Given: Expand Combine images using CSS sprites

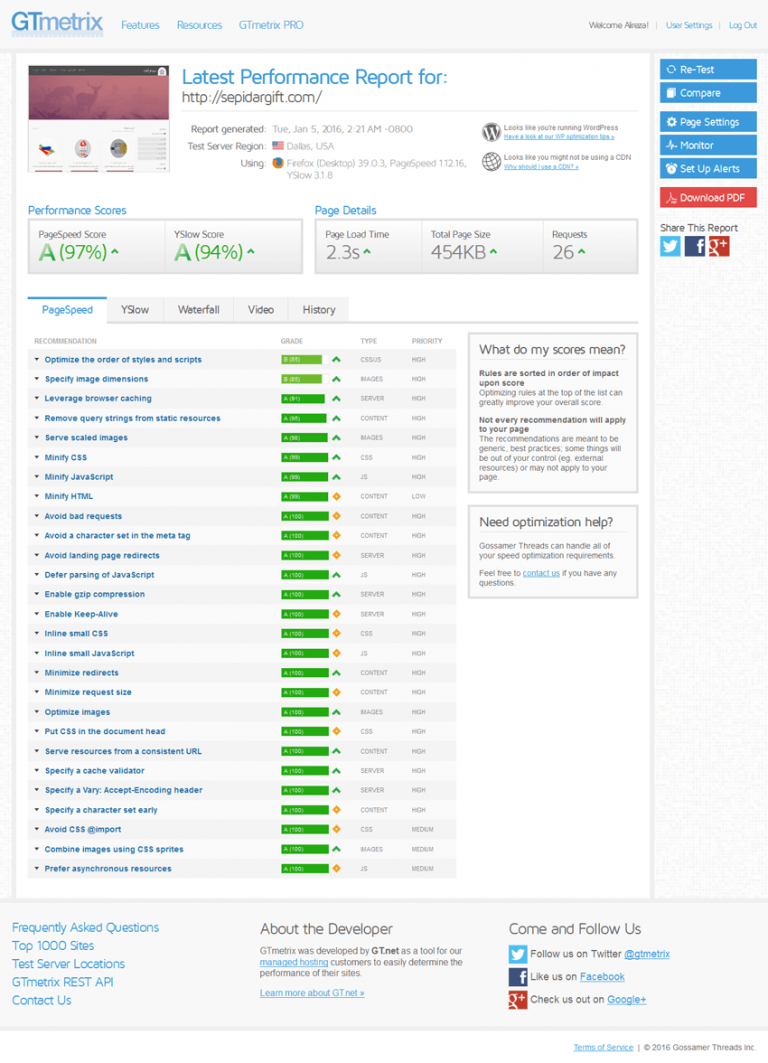Looking at the screenshot, I should pyautogui.click(x=114, y=849).
